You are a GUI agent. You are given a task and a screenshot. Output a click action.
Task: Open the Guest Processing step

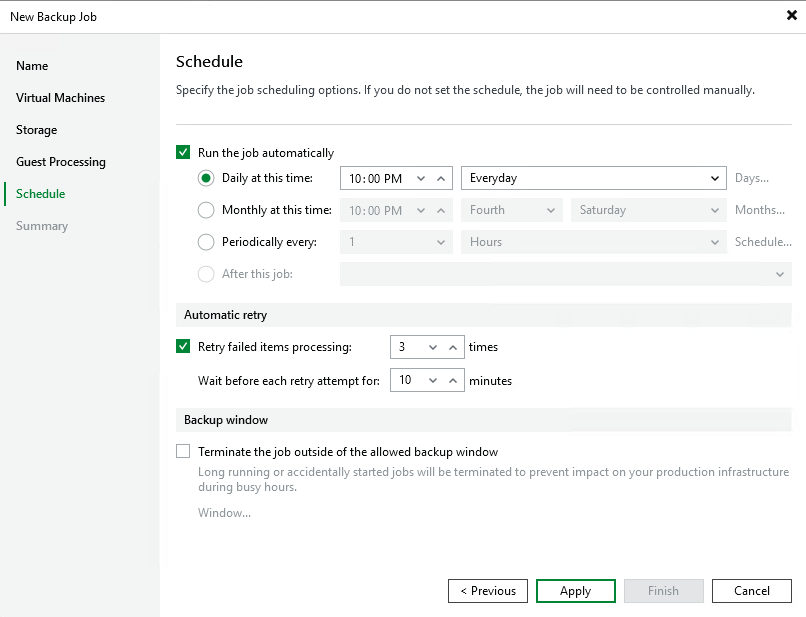click(61, 161)
